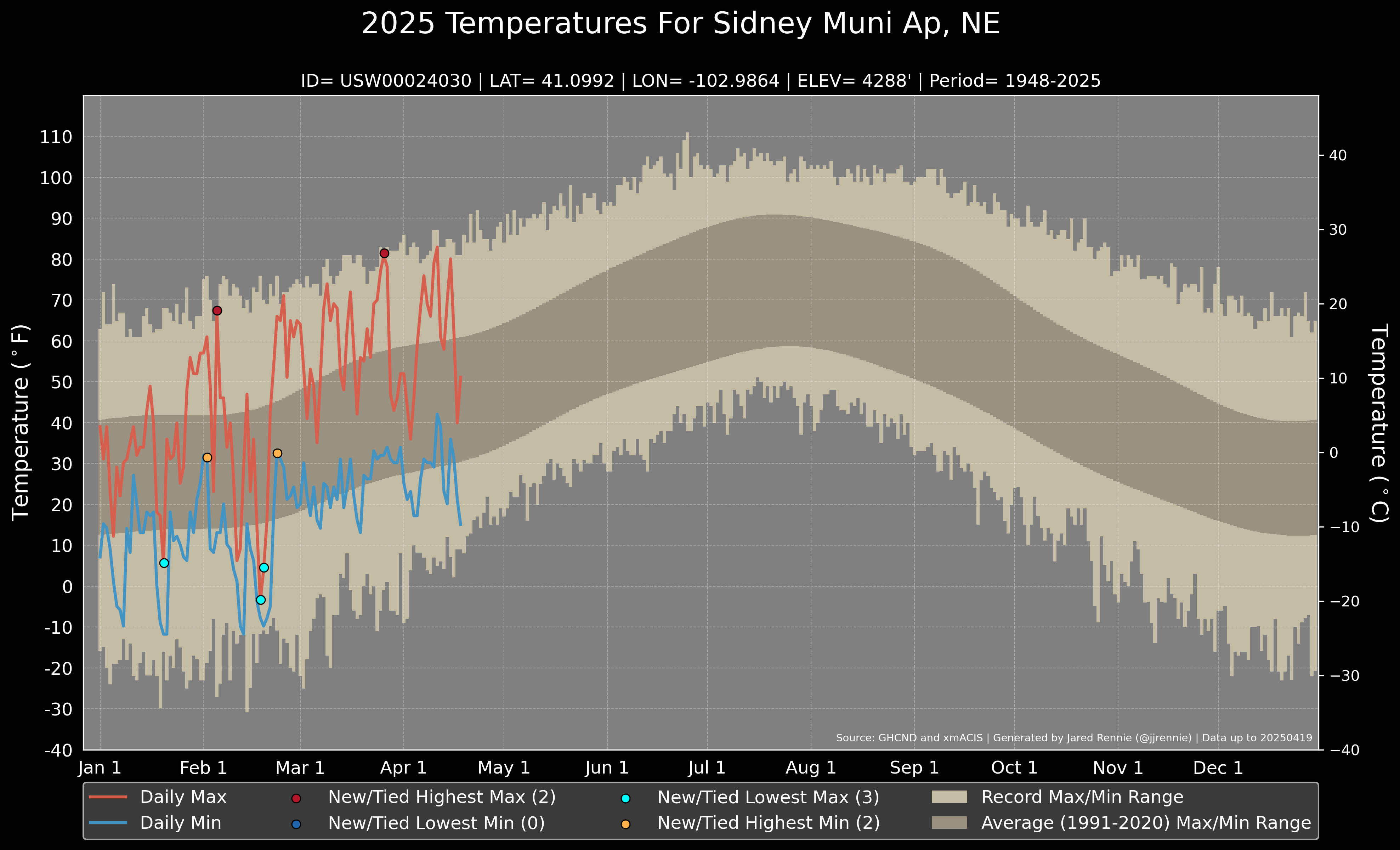The width and height of the screenshot is (1400, 850).
Task: Click the 'Oct 1' x-axis label
Action: tap(1014, 768)
